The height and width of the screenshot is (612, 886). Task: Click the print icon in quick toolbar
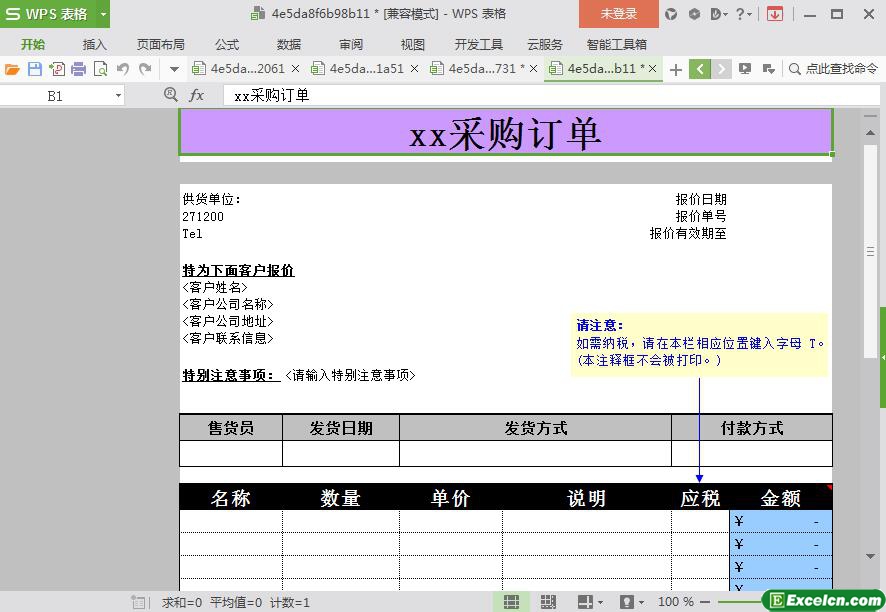pyautogui.click(x=78, y=69)
